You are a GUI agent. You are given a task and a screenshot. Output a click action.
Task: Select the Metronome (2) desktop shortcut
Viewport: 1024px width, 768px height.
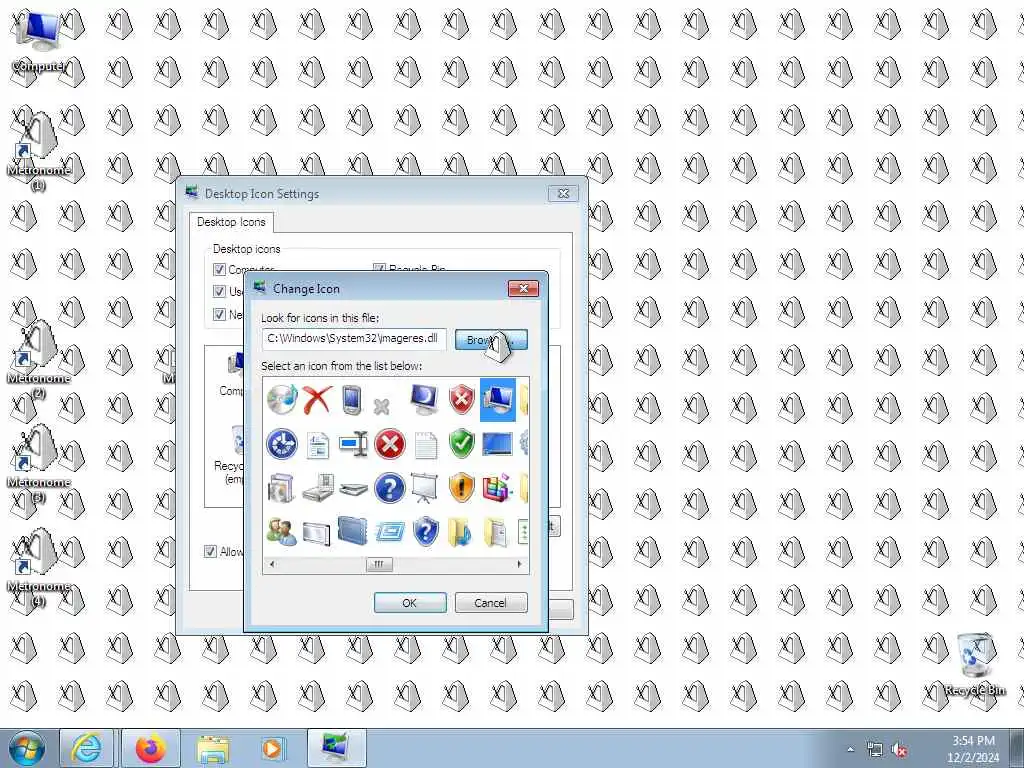pyautogui.click(x=38, y=359)
